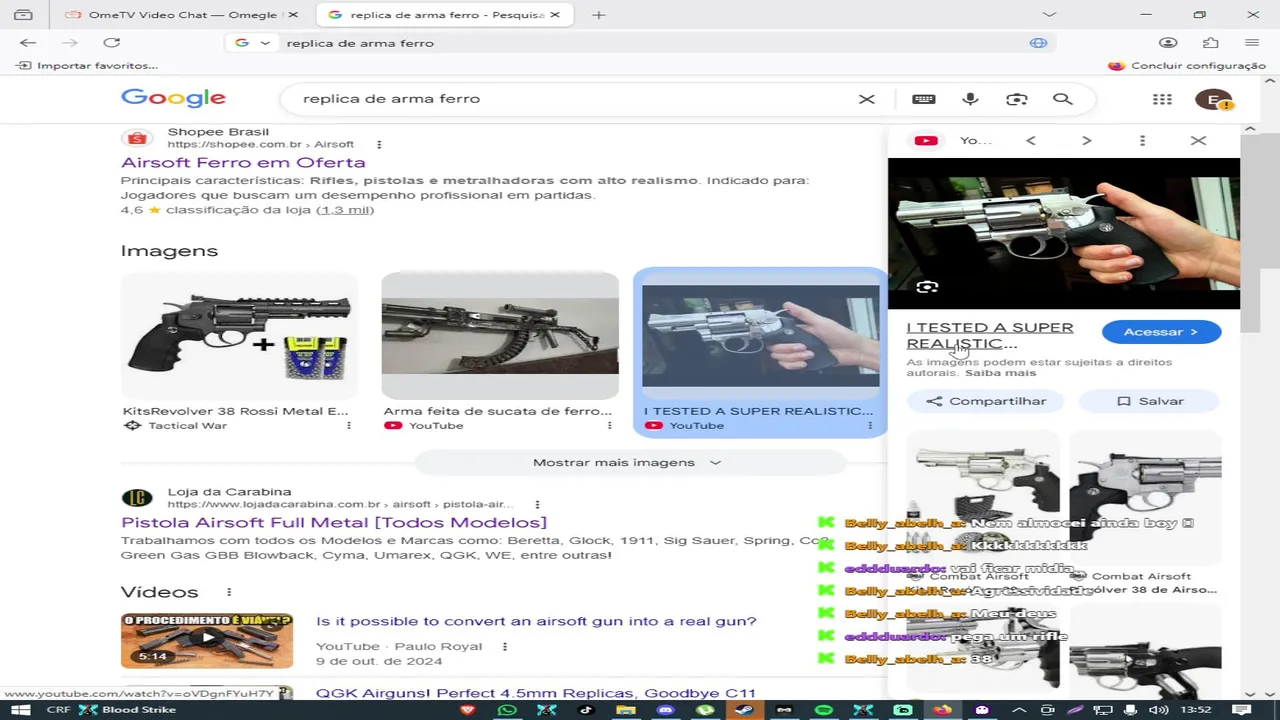Expand Mostrar mais imagens
Image resolution: width=1280 pixels, height=720 pixels.
pos(629,462)
